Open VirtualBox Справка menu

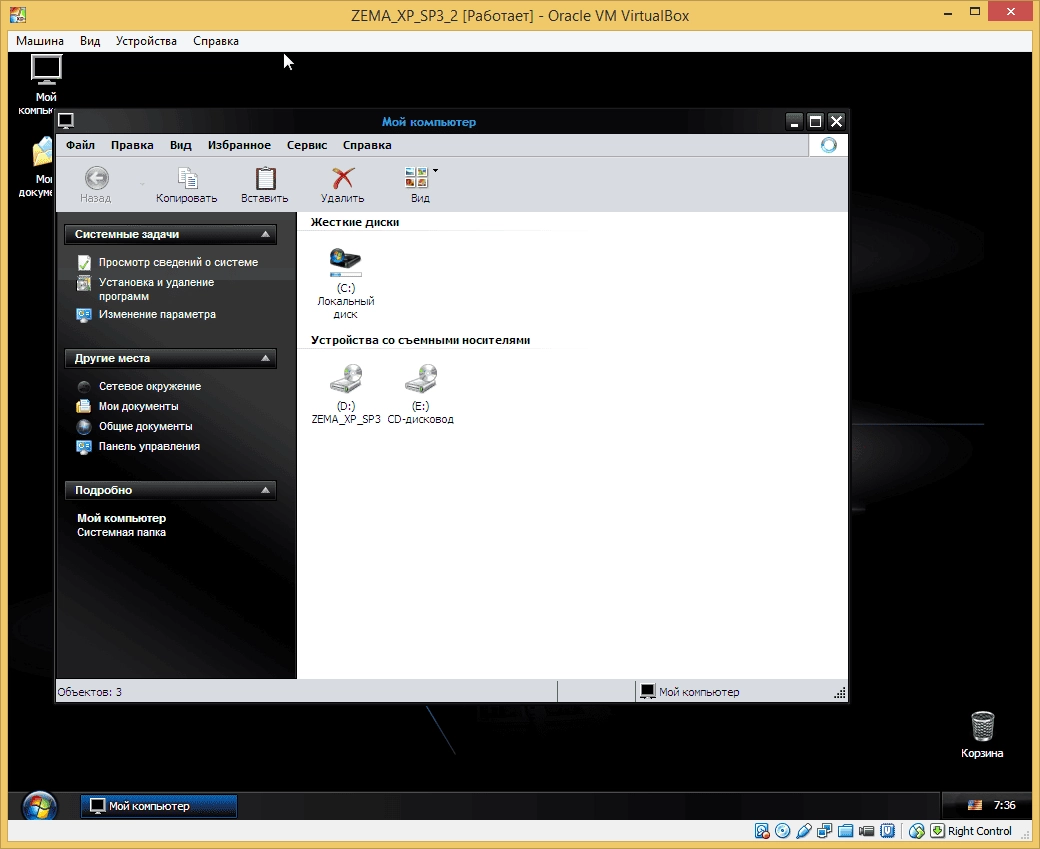(x=216, y=41)
